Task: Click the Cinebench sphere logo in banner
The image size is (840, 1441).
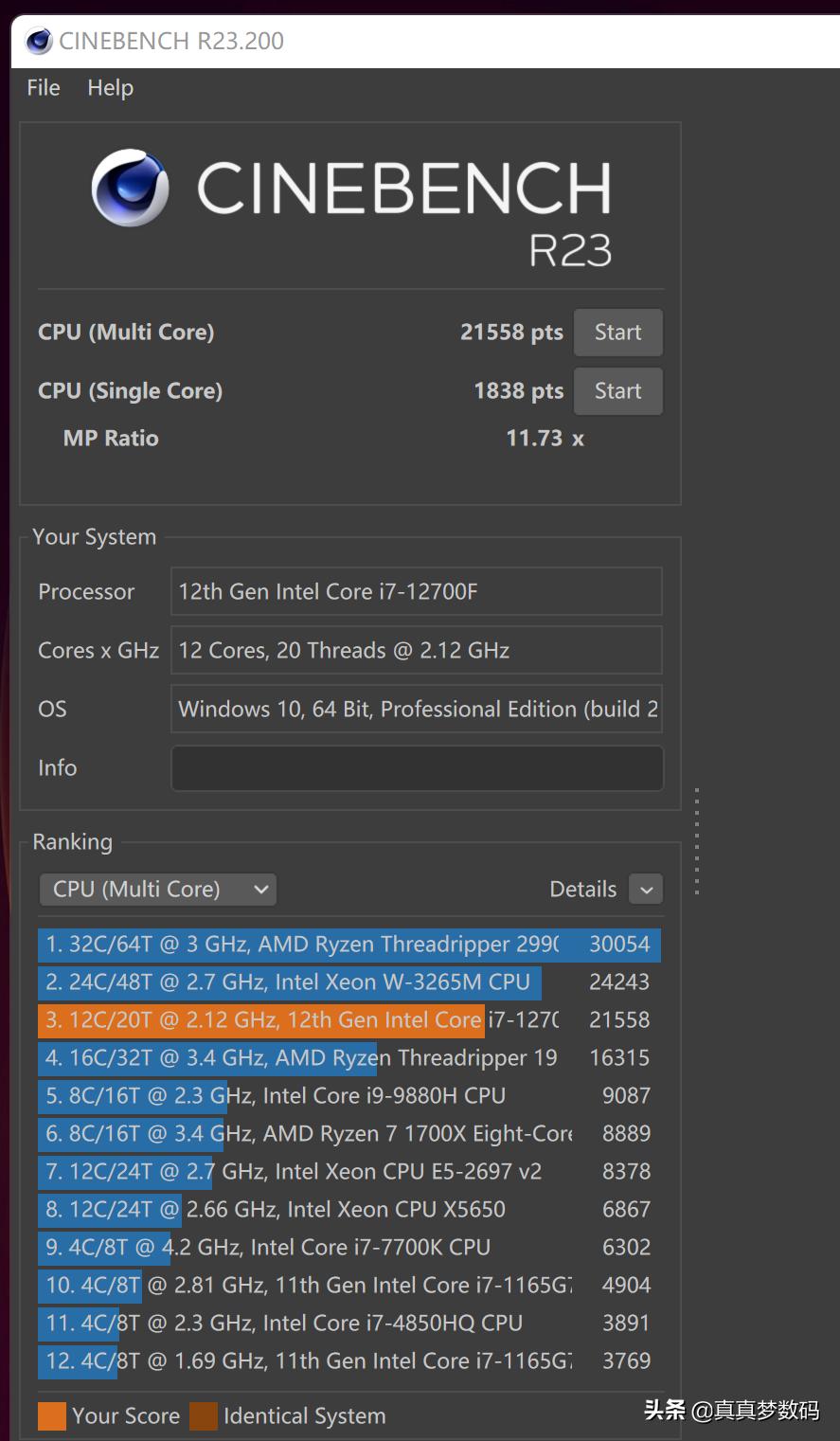Action: click(130, 188)
